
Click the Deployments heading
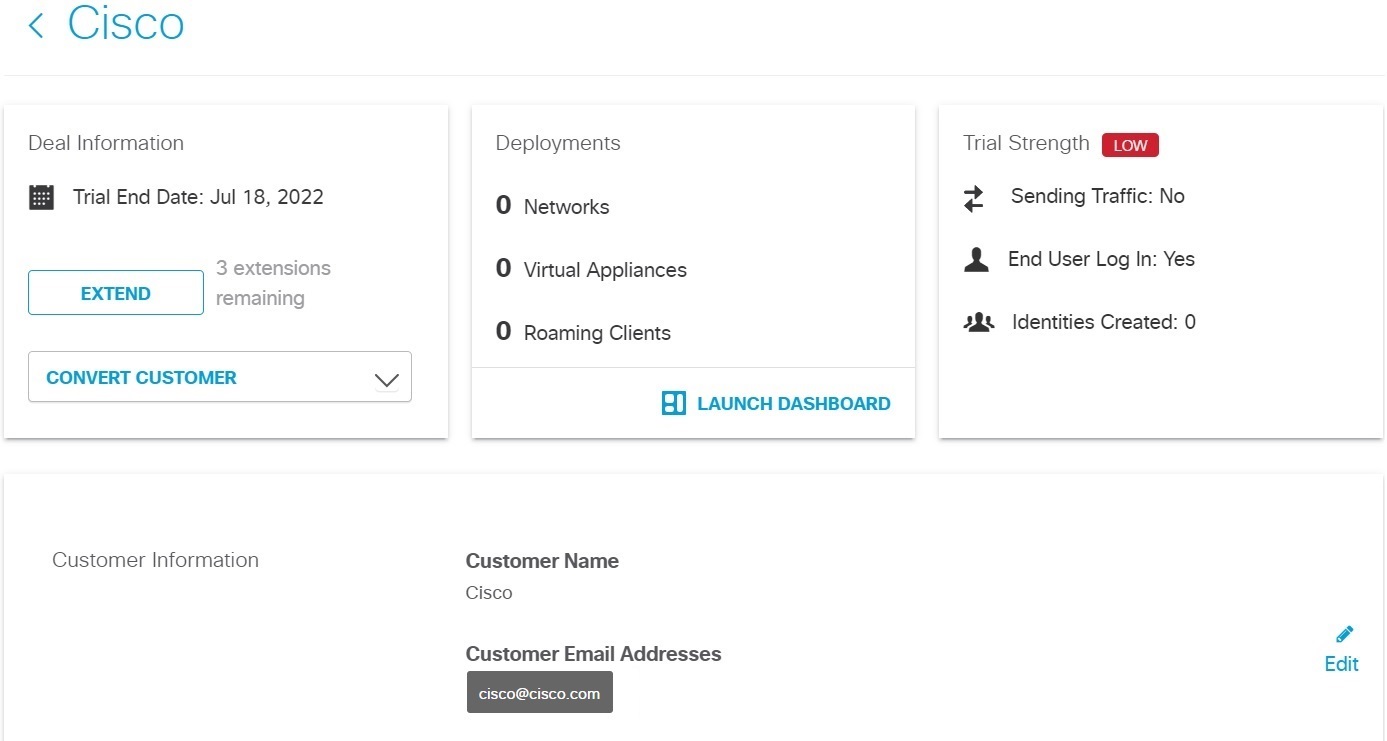tap(558, 143)
